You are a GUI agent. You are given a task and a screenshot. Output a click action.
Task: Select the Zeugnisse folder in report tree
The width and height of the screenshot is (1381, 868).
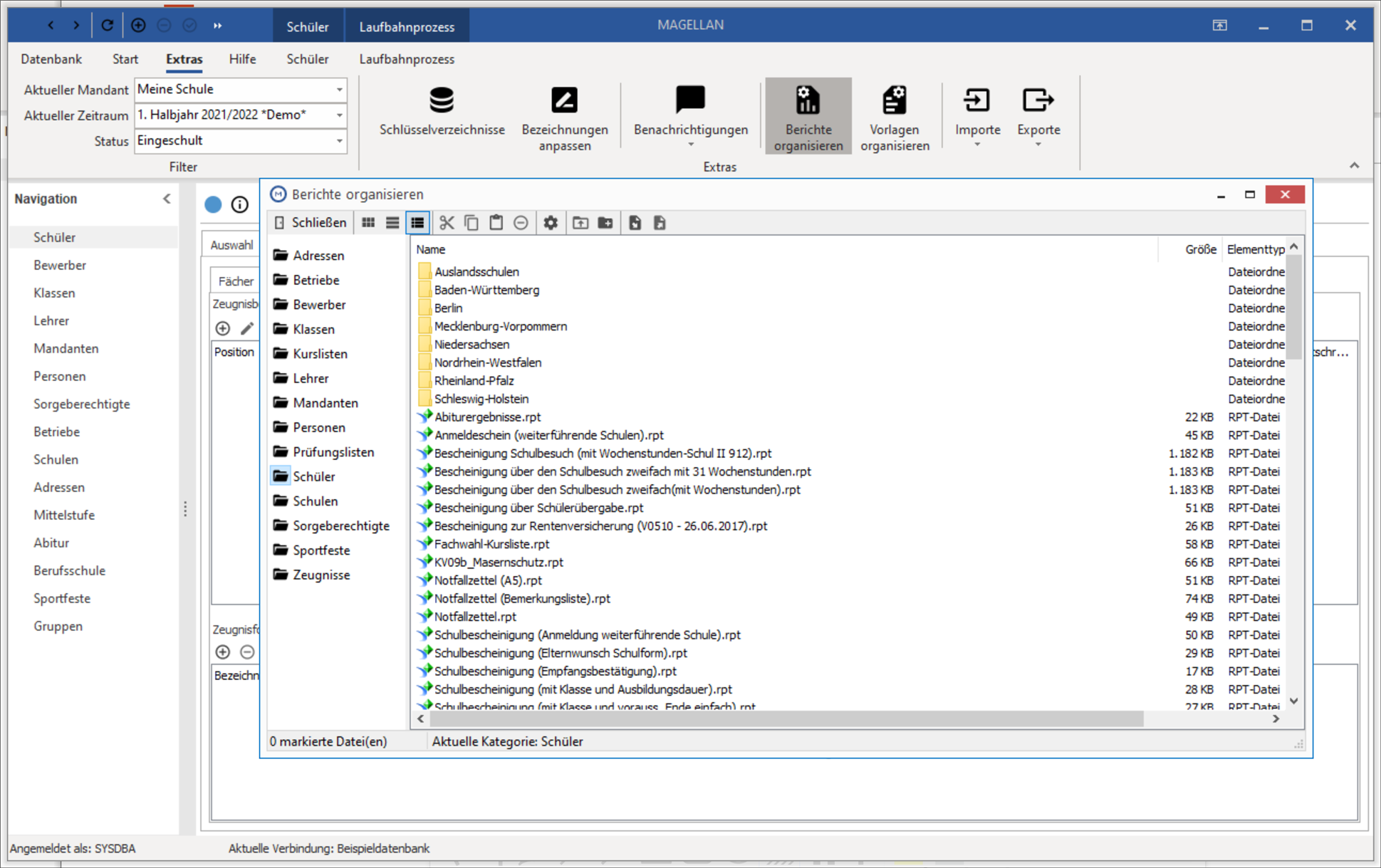coord(312,575)
